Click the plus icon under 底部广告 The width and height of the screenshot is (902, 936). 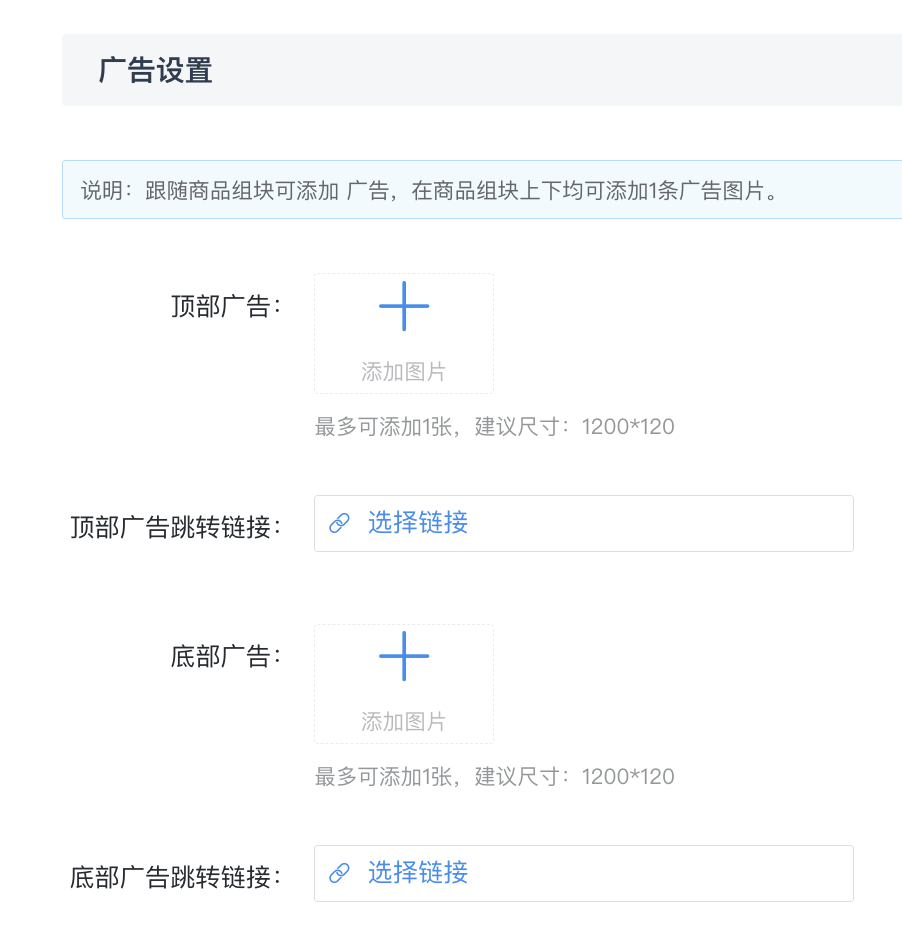click(x=404, y=655)
